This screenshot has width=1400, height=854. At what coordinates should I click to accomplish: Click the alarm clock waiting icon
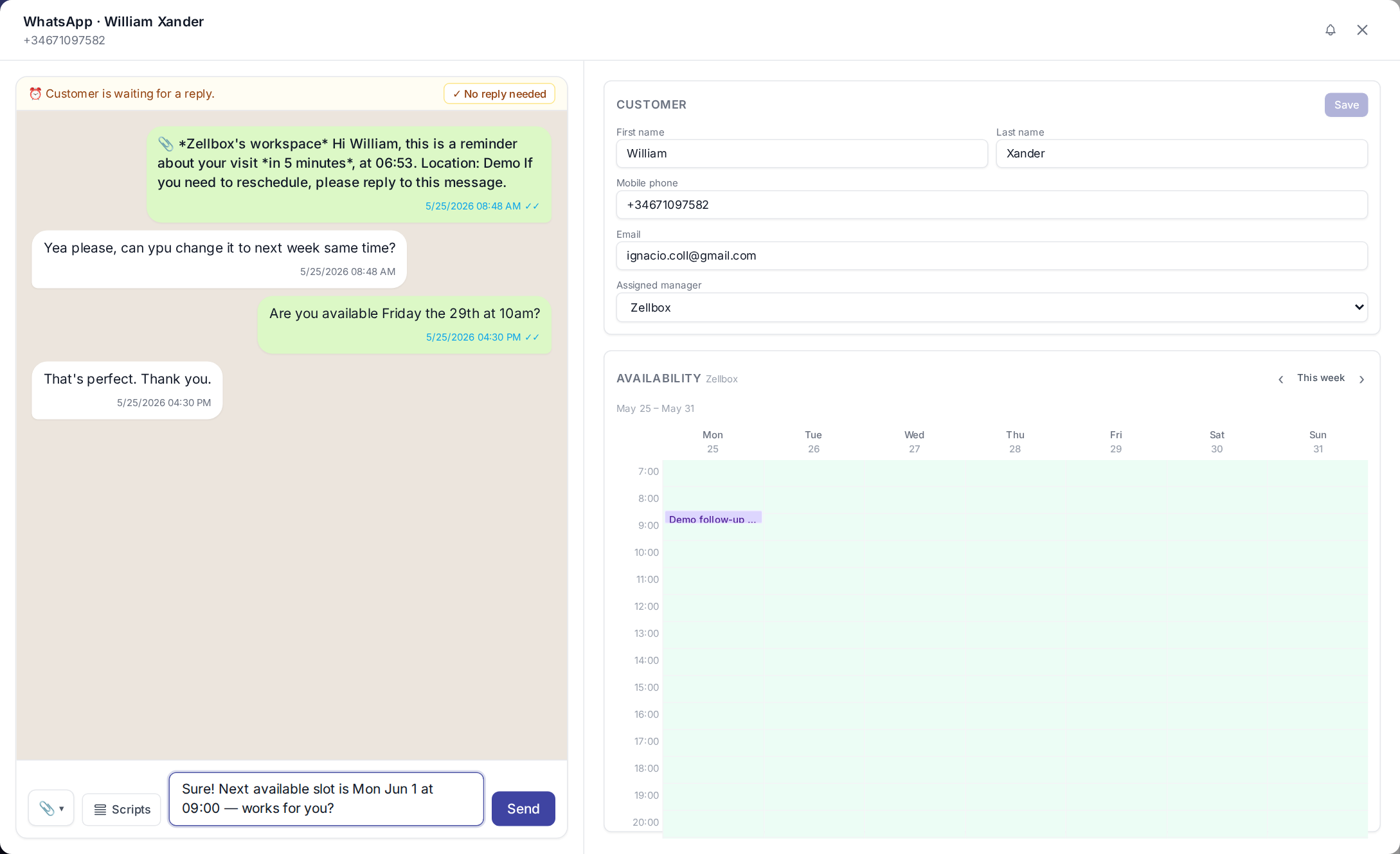click(x=35, y=94)
